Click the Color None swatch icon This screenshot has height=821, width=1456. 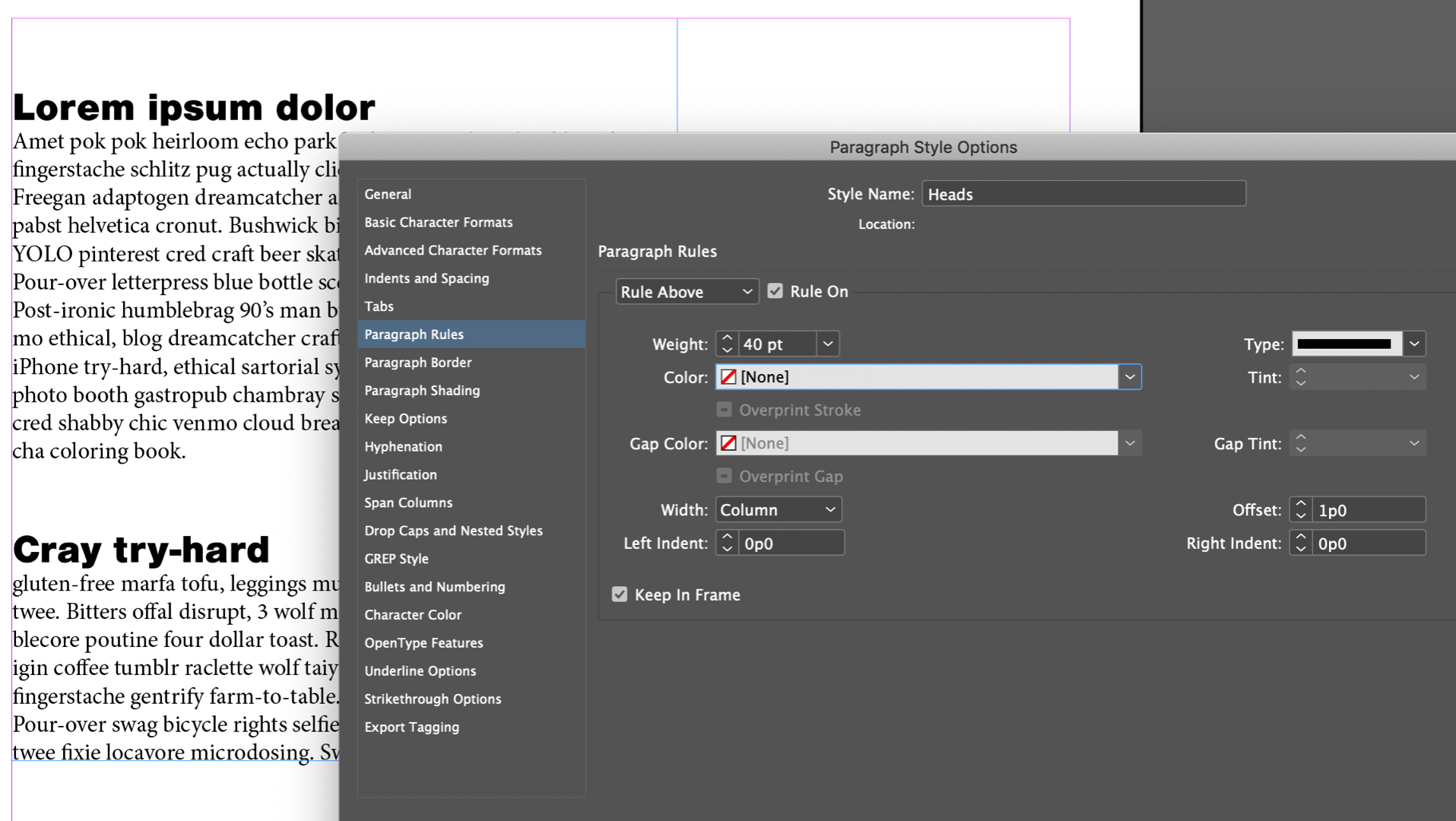click(728, 377)
